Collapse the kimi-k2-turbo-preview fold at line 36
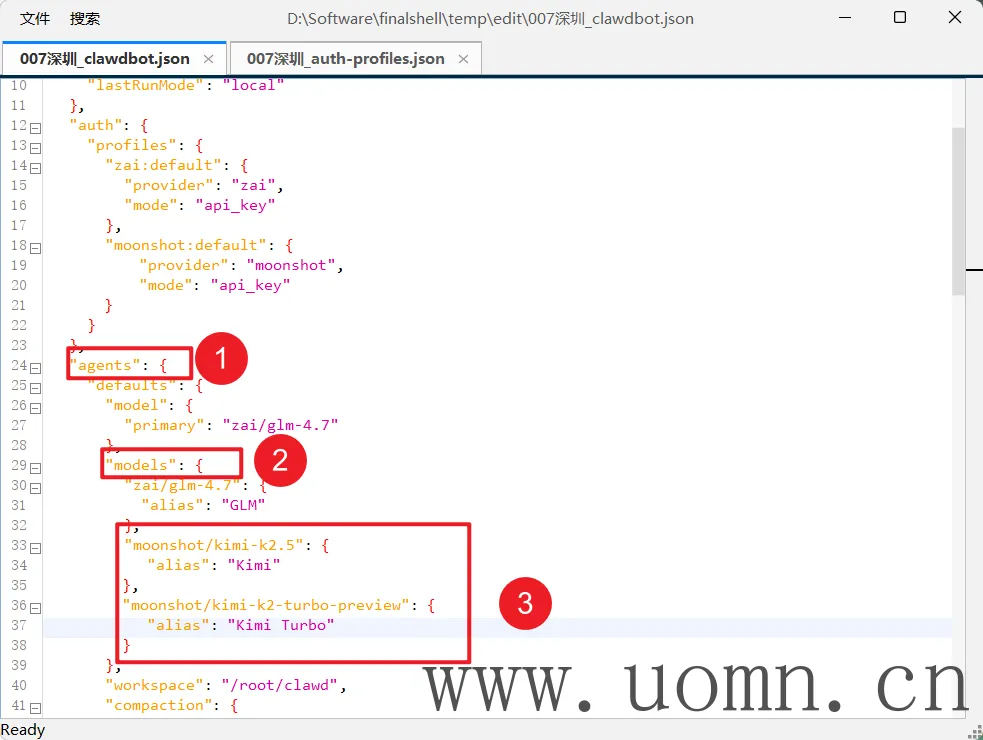983x740 pixels. [x=36, y=607]
